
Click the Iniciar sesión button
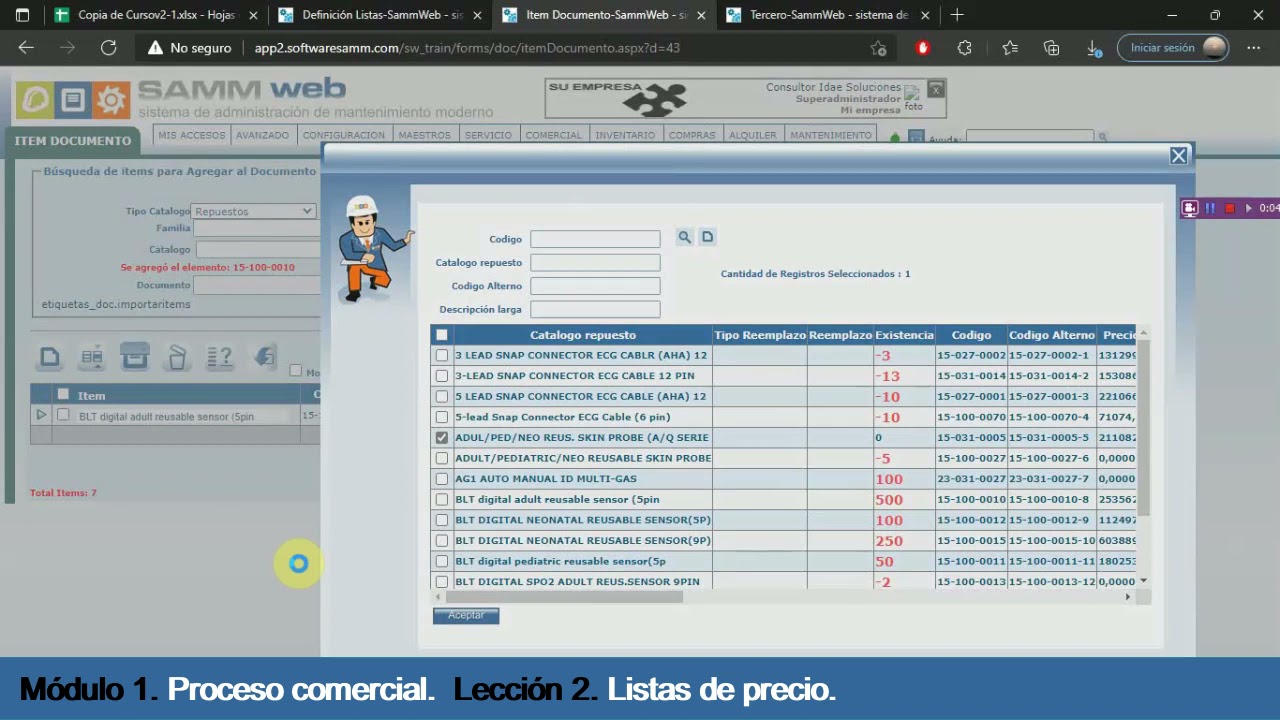(1173, 47)
